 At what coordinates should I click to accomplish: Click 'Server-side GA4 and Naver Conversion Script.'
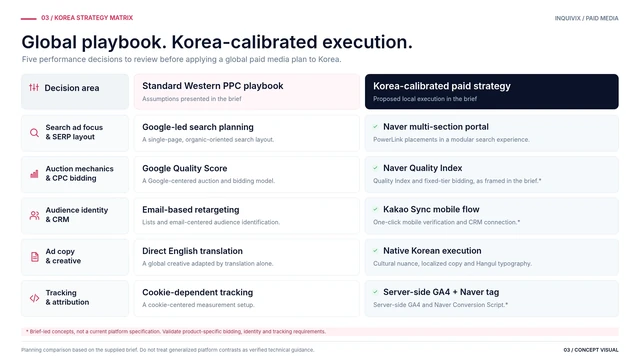(x=440, y=305)
